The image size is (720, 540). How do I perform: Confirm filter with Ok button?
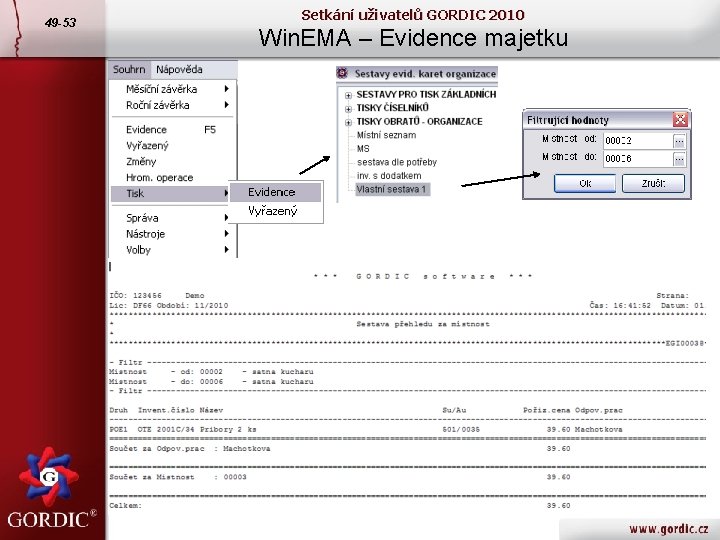585,183
